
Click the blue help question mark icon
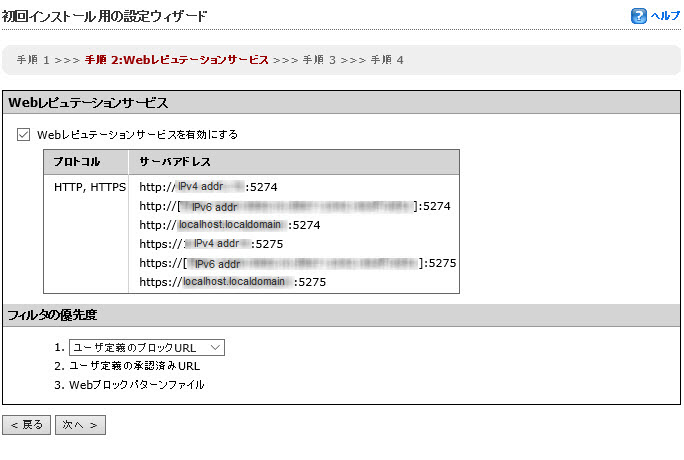click(639, 16)
